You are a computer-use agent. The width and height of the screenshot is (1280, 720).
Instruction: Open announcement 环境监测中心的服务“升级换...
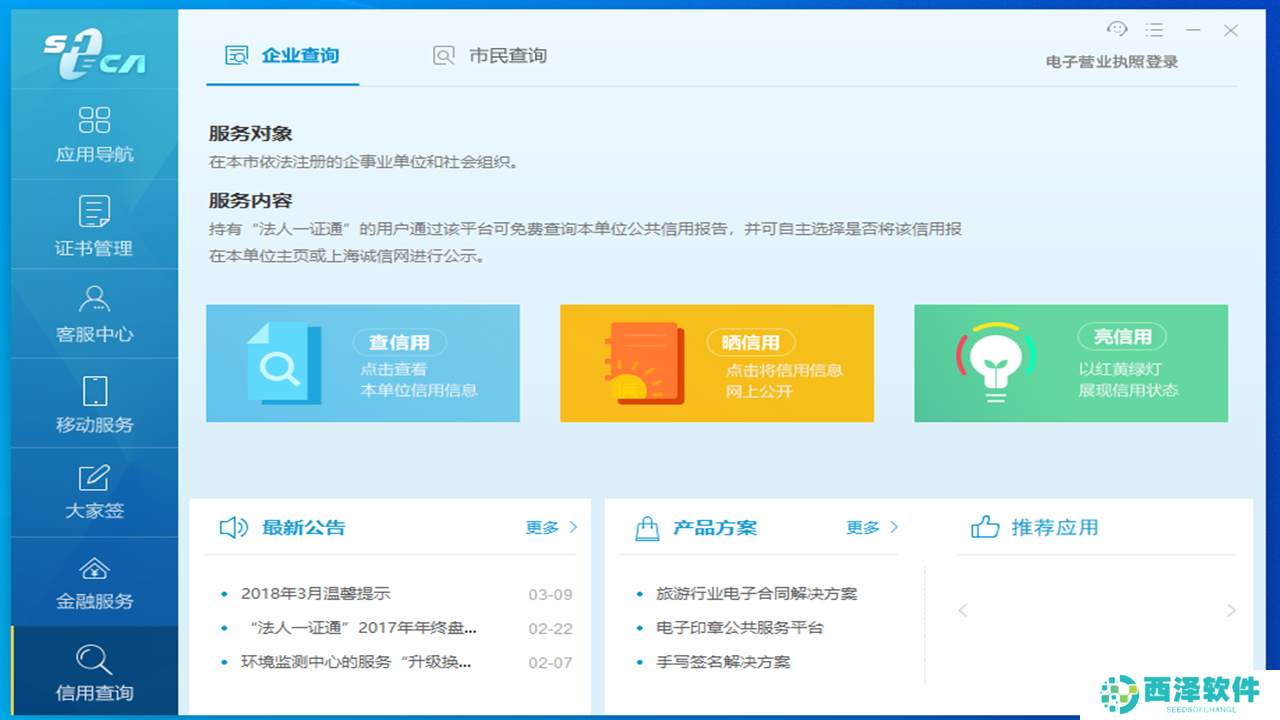(356, 662)
